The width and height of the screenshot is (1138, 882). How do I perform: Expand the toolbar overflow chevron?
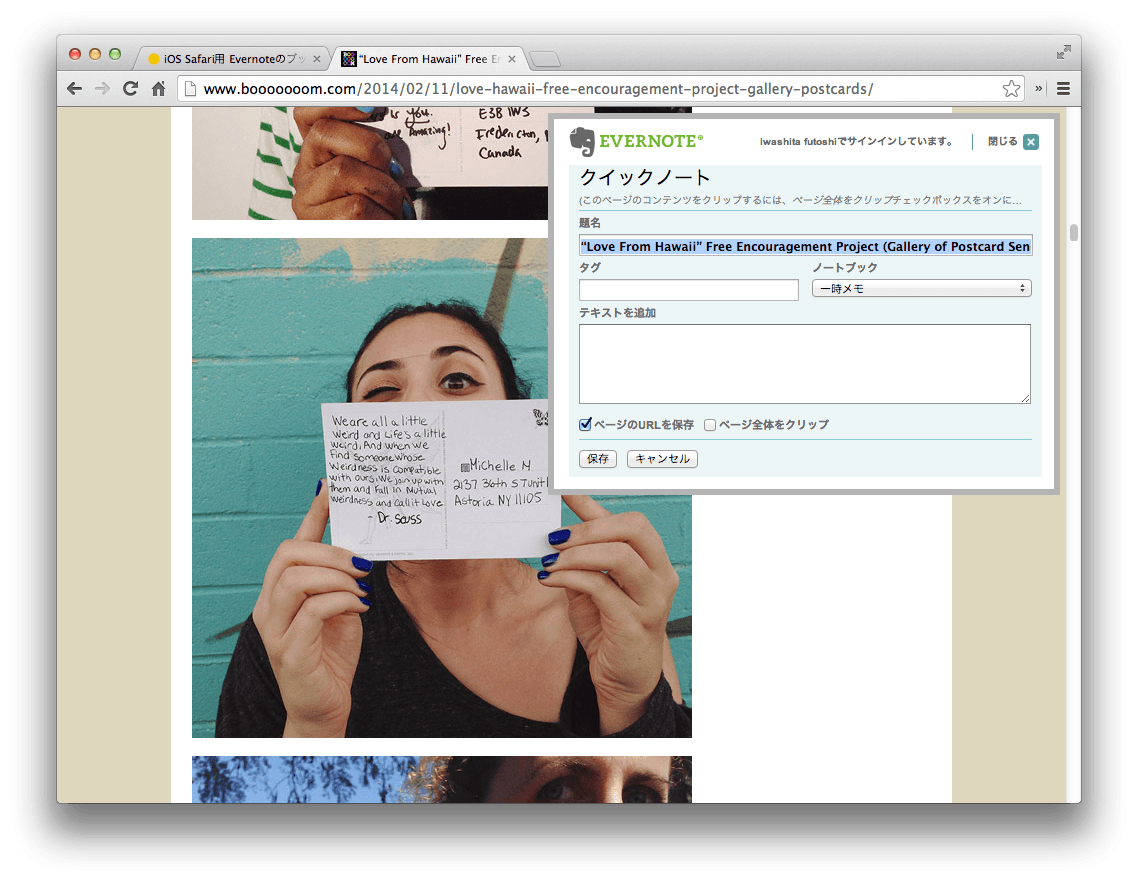click(x=1037, y=88)
